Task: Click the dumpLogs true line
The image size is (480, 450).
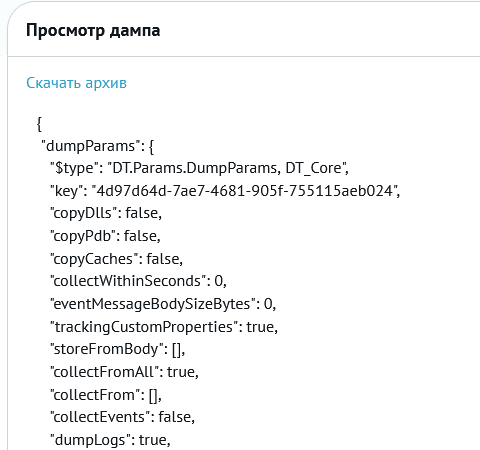Action: coord(110,440)
